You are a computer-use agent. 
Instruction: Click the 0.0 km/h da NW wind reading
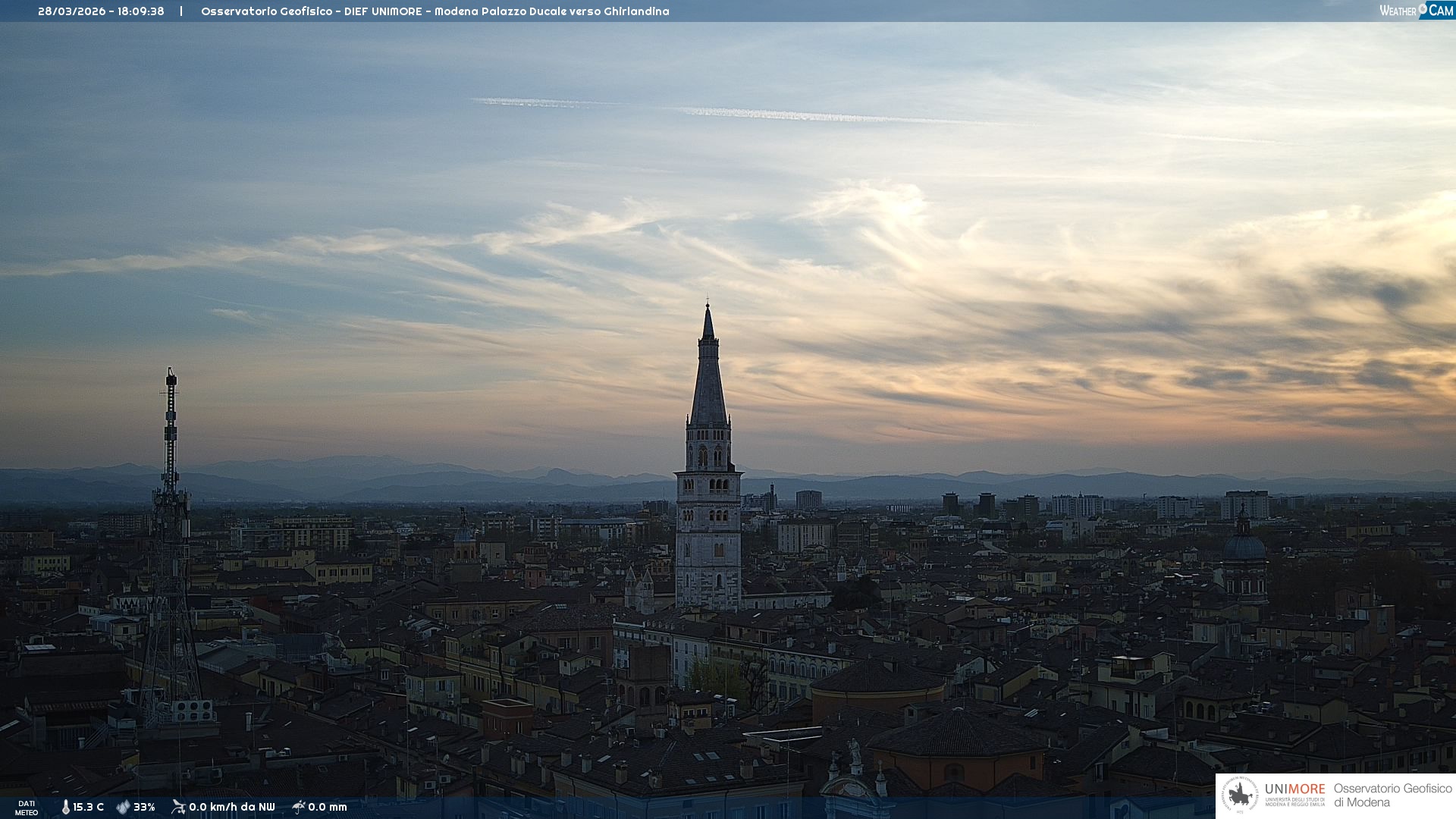click(x=231, y=807)
